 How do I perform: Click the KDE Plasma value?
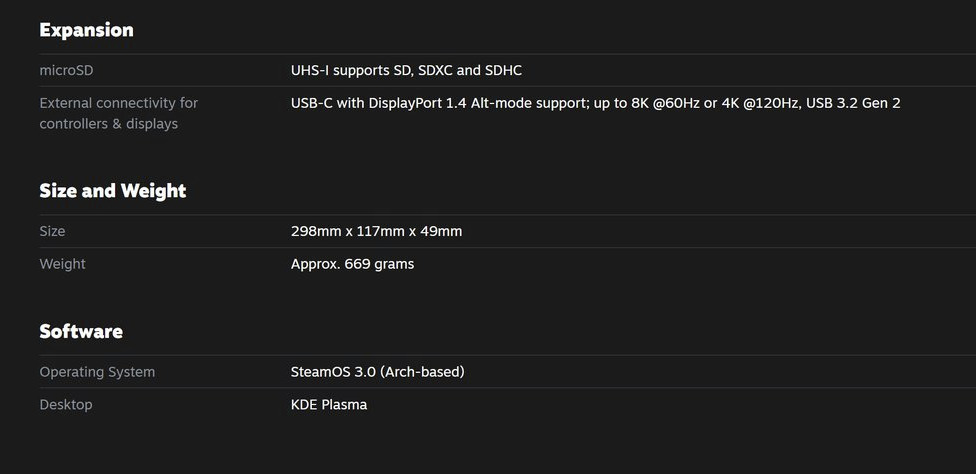click(x=329, y=405)
